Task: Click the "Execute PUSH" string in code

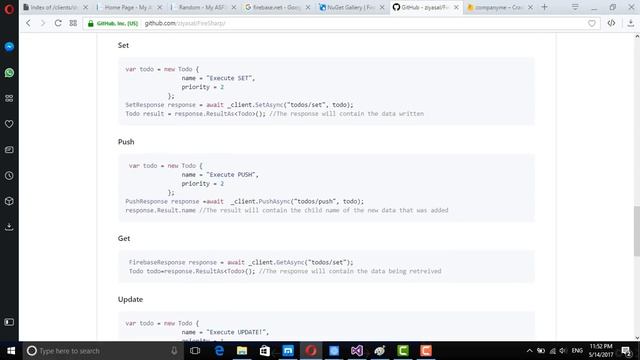Action: tap(231, 175)
